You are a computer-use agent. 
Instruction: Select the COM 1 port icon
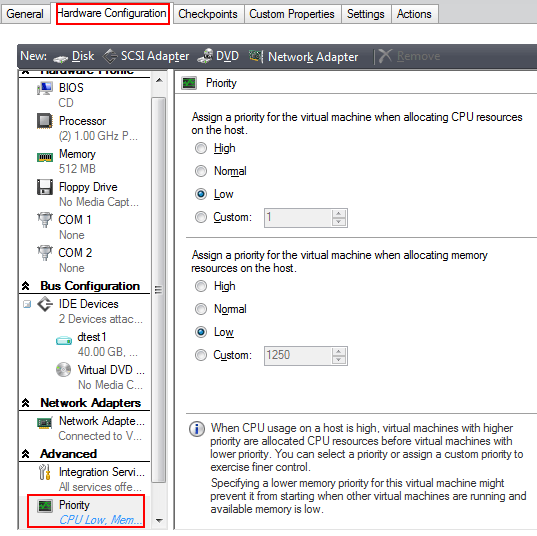45,220
